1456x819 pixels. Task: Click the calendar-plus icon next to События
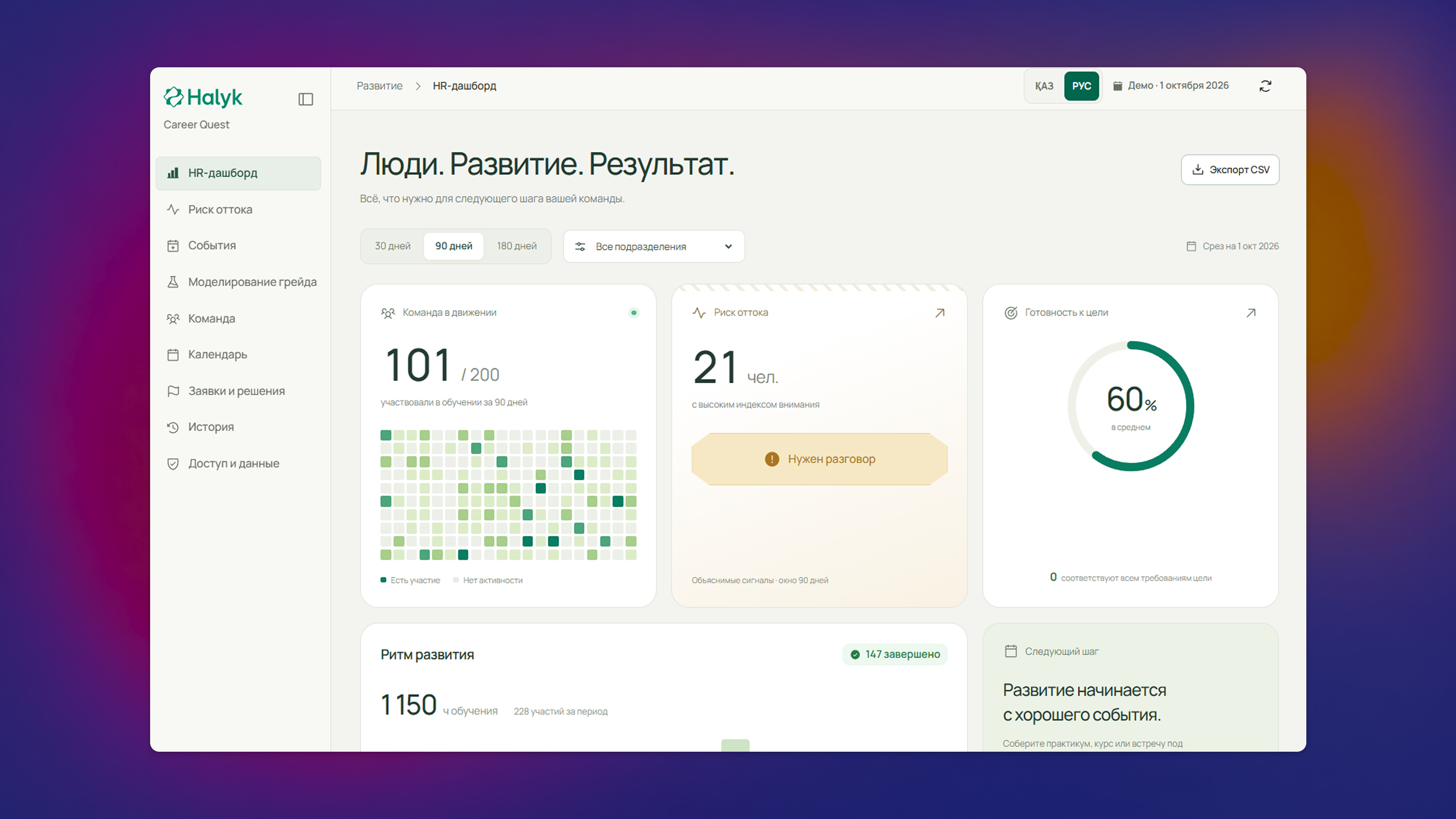point(173,246)
